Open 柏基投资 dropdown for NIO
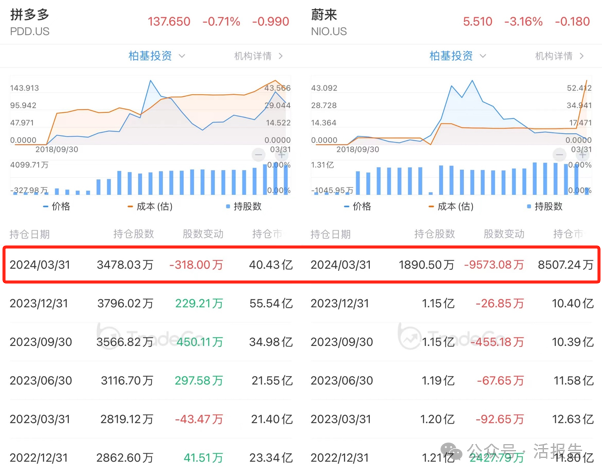 tap(458, 56)
